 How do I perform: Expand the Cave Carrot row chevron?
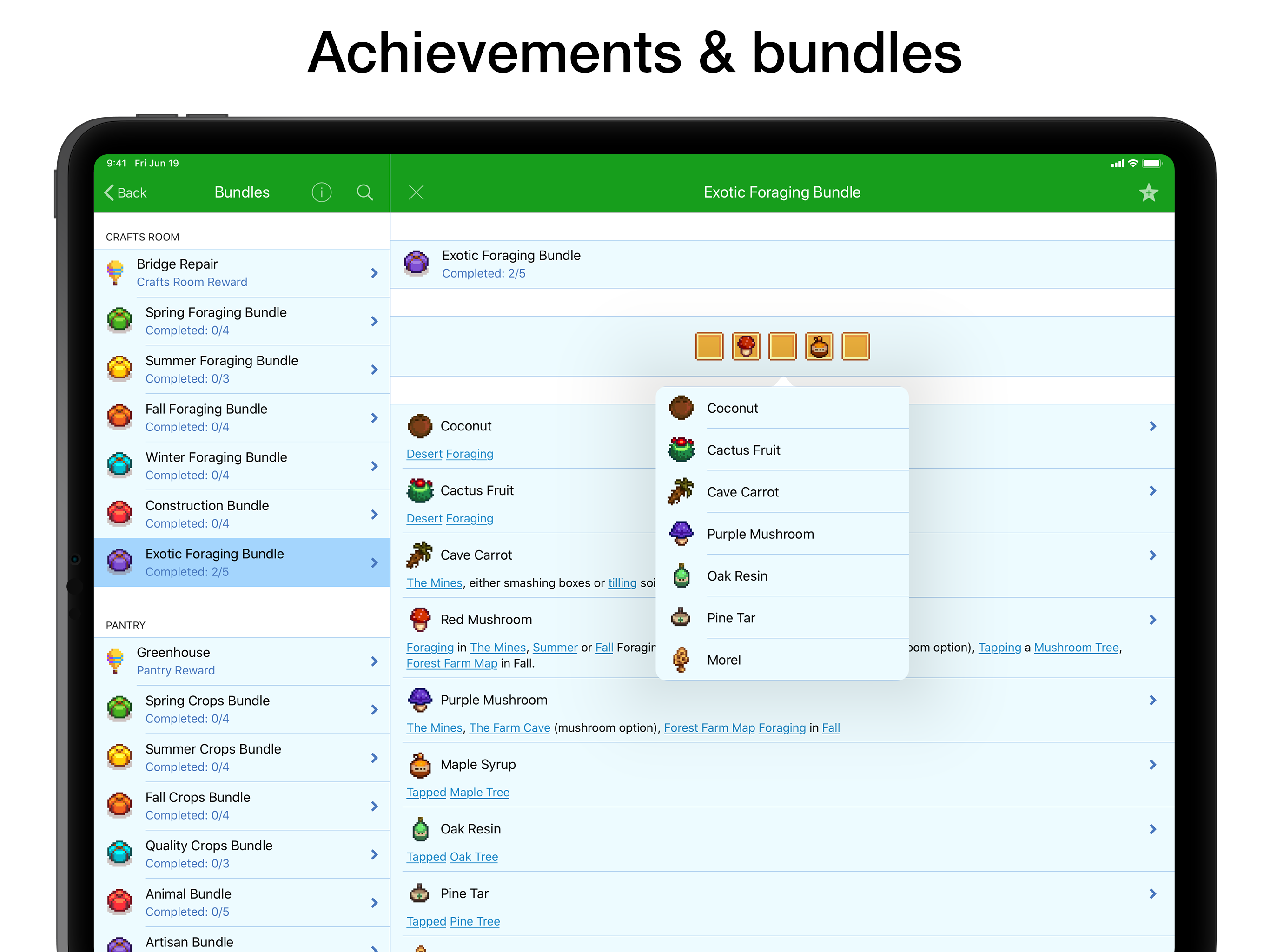1153,555
